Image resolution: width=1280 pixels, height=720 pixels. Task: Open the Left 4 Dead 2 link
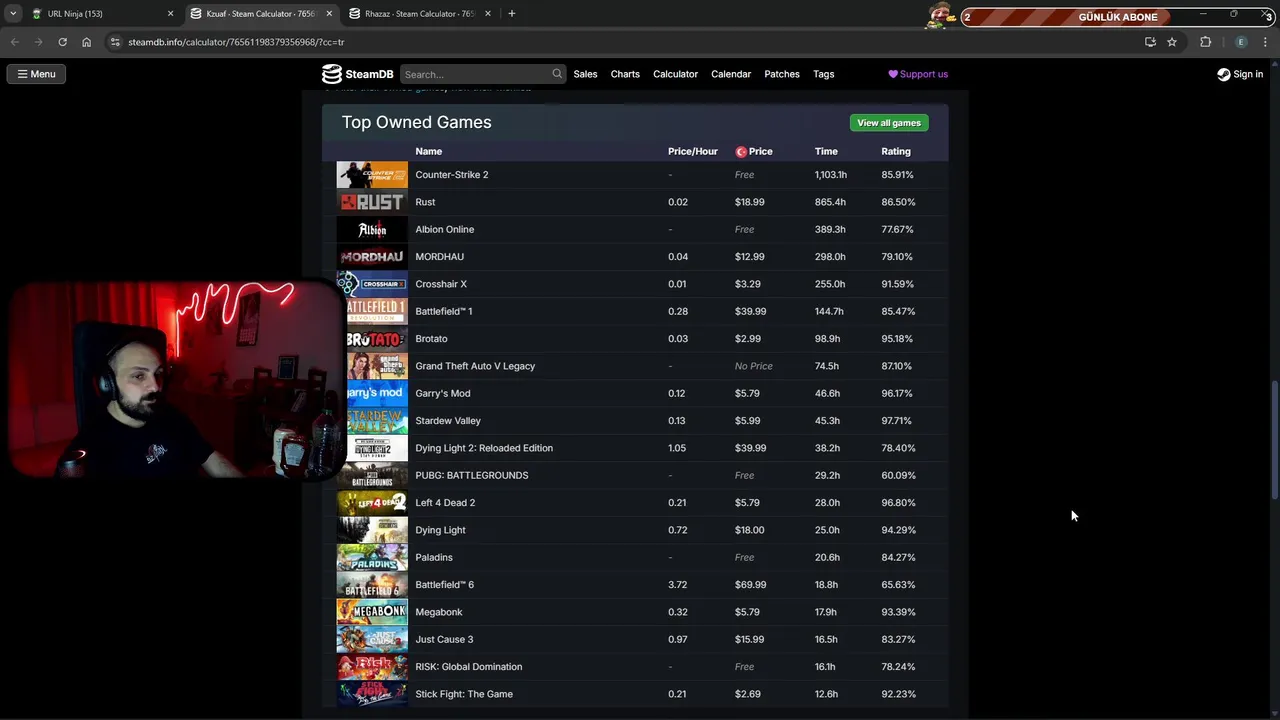pyautogui.click(x=445, y=503)
